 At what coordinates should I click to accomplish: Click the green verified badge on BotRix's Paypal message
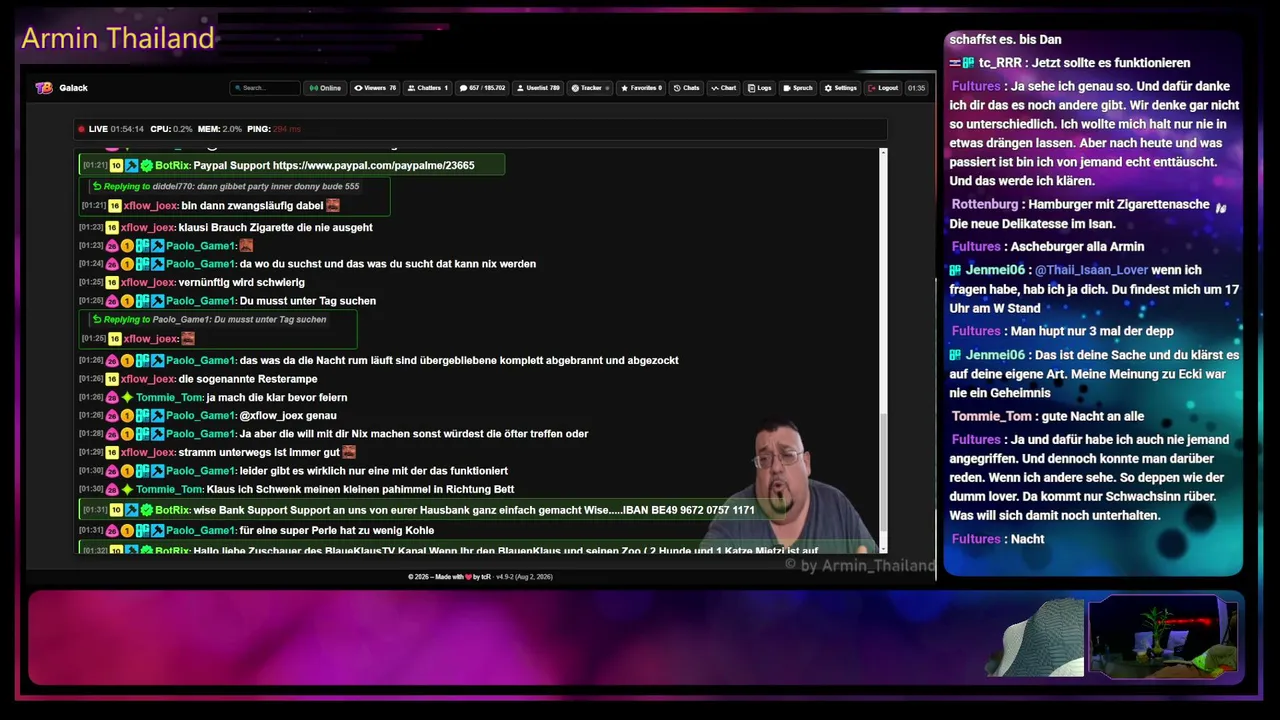(x=146, y=165)
